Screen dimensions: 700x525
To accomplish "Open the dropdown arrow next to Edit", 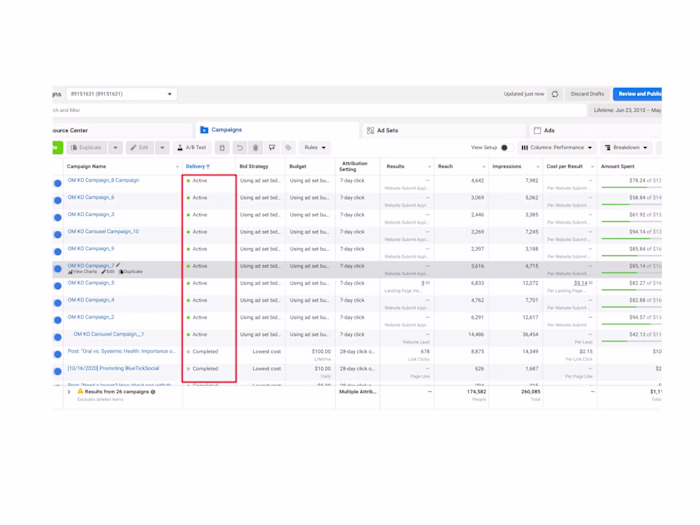I will (162, 148).
